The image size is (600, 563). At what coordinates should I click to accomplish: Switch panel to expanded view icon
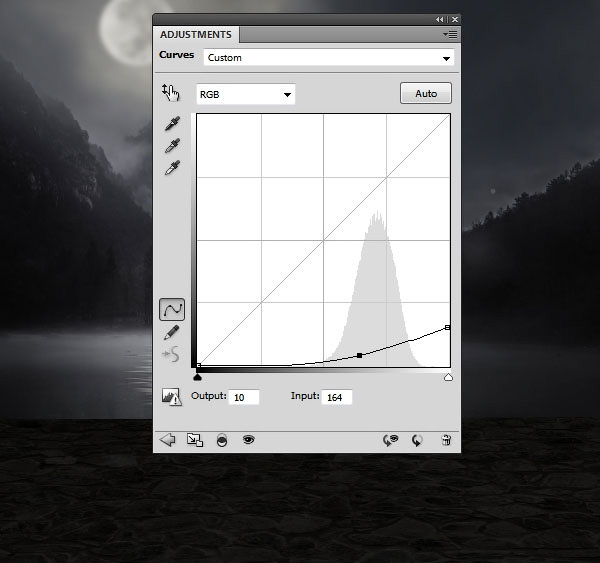tap(195, 440)
